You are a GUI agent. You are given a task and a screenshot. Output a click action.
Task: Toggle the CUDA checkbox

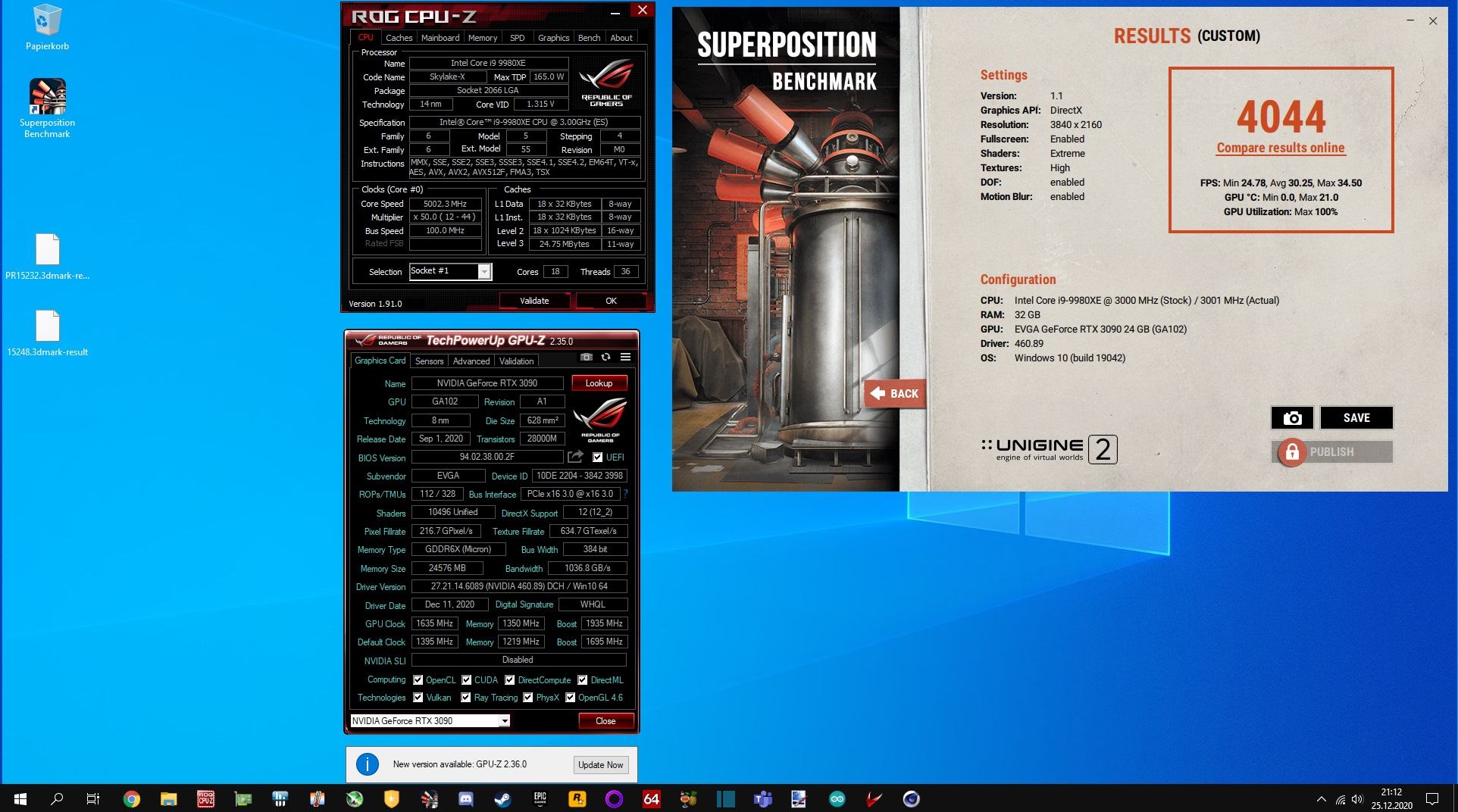(x=466, y=679)
